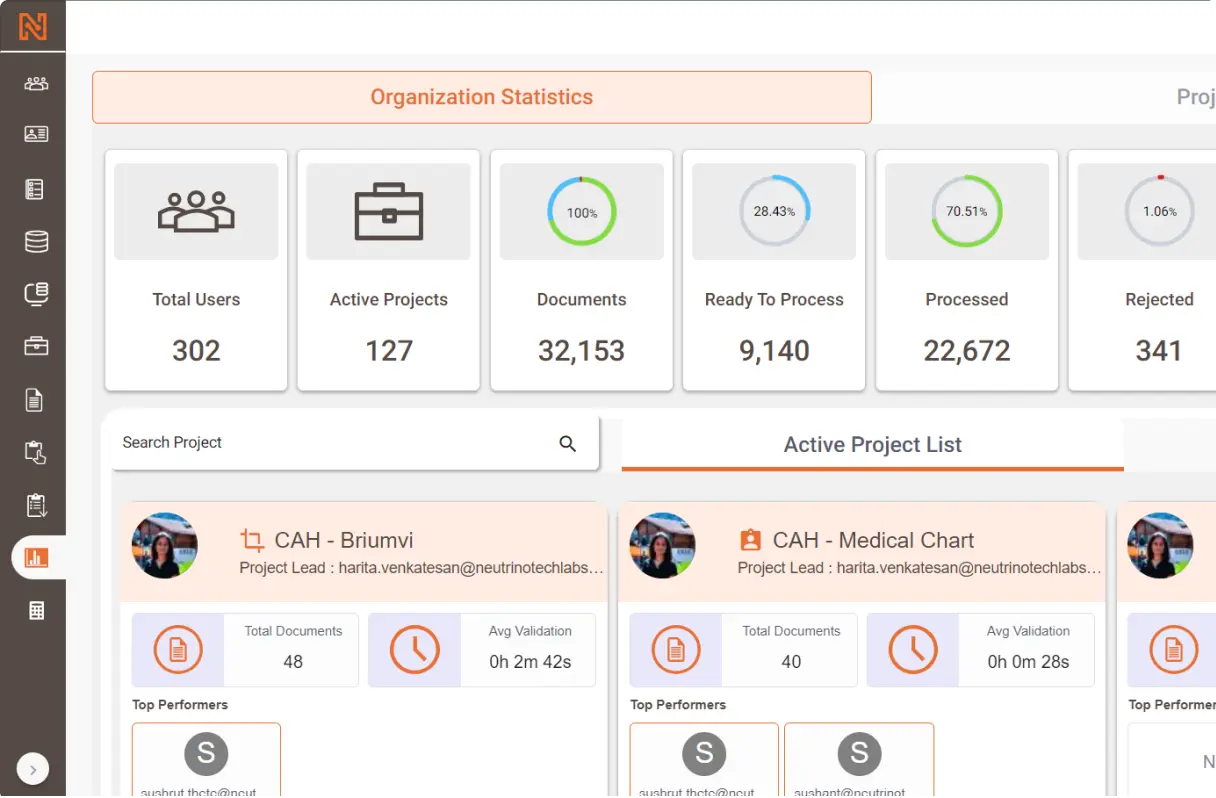Click the ID card sidebar icon
1216x798 pixels.
pyautogui.click(x=36, y=134)
